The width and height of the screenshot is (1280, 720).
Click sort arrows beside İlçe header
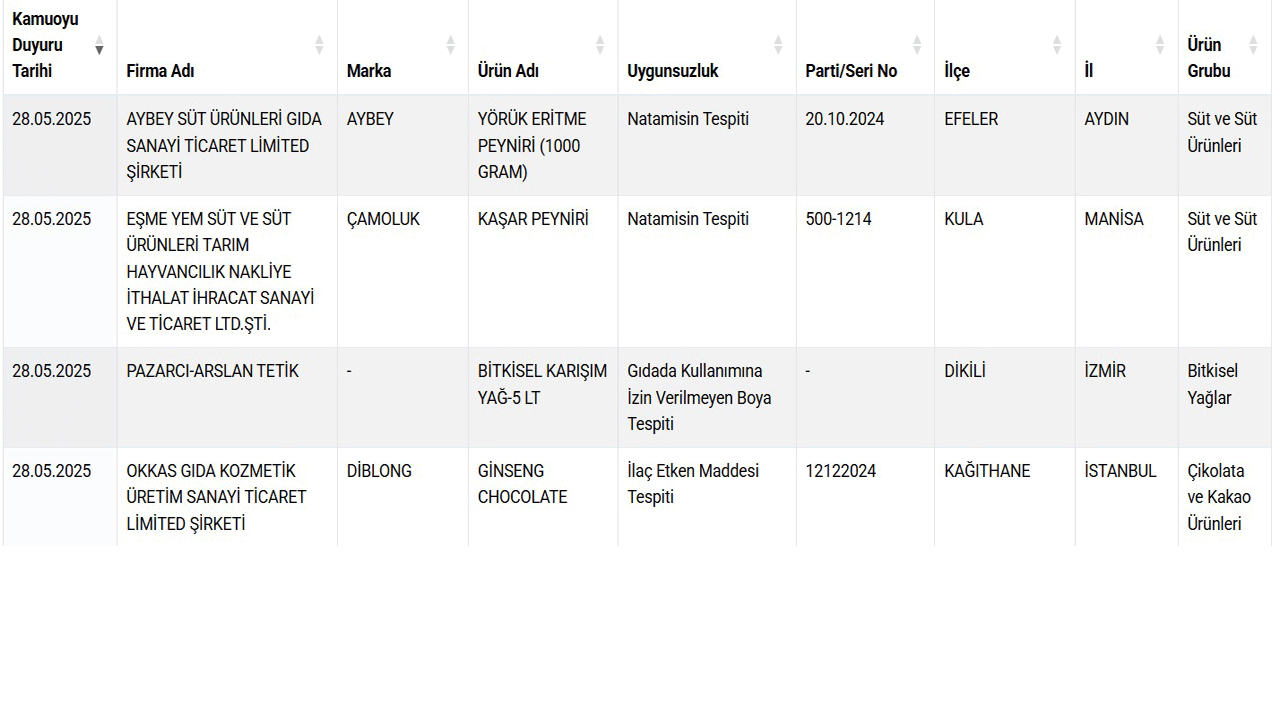point(1057,45)
